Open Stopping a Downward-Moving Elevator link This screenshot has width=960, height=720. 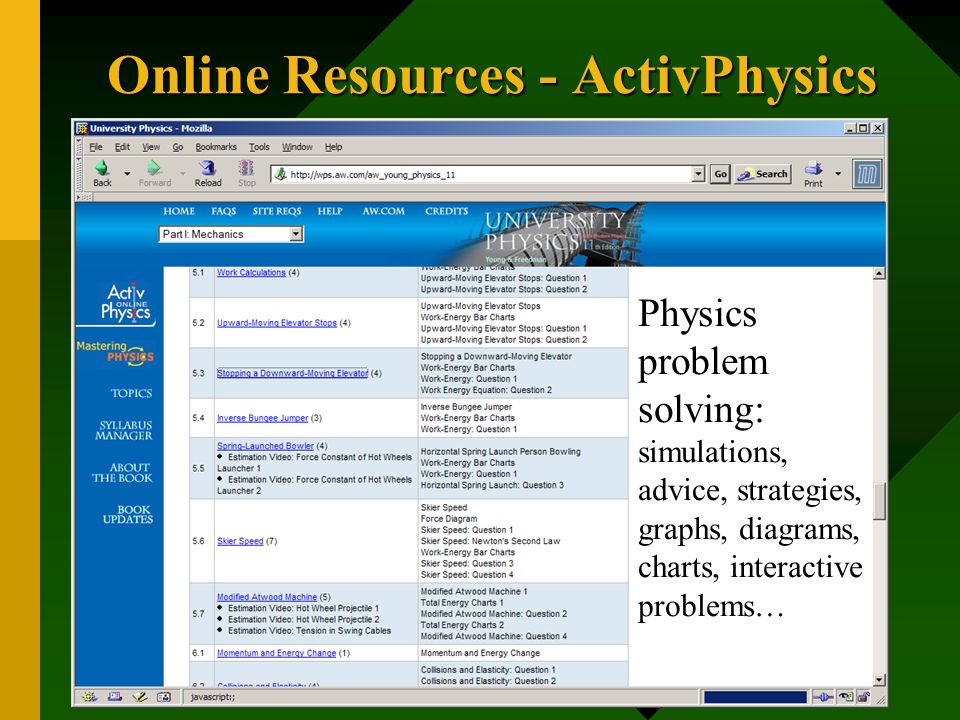(293, 373)
